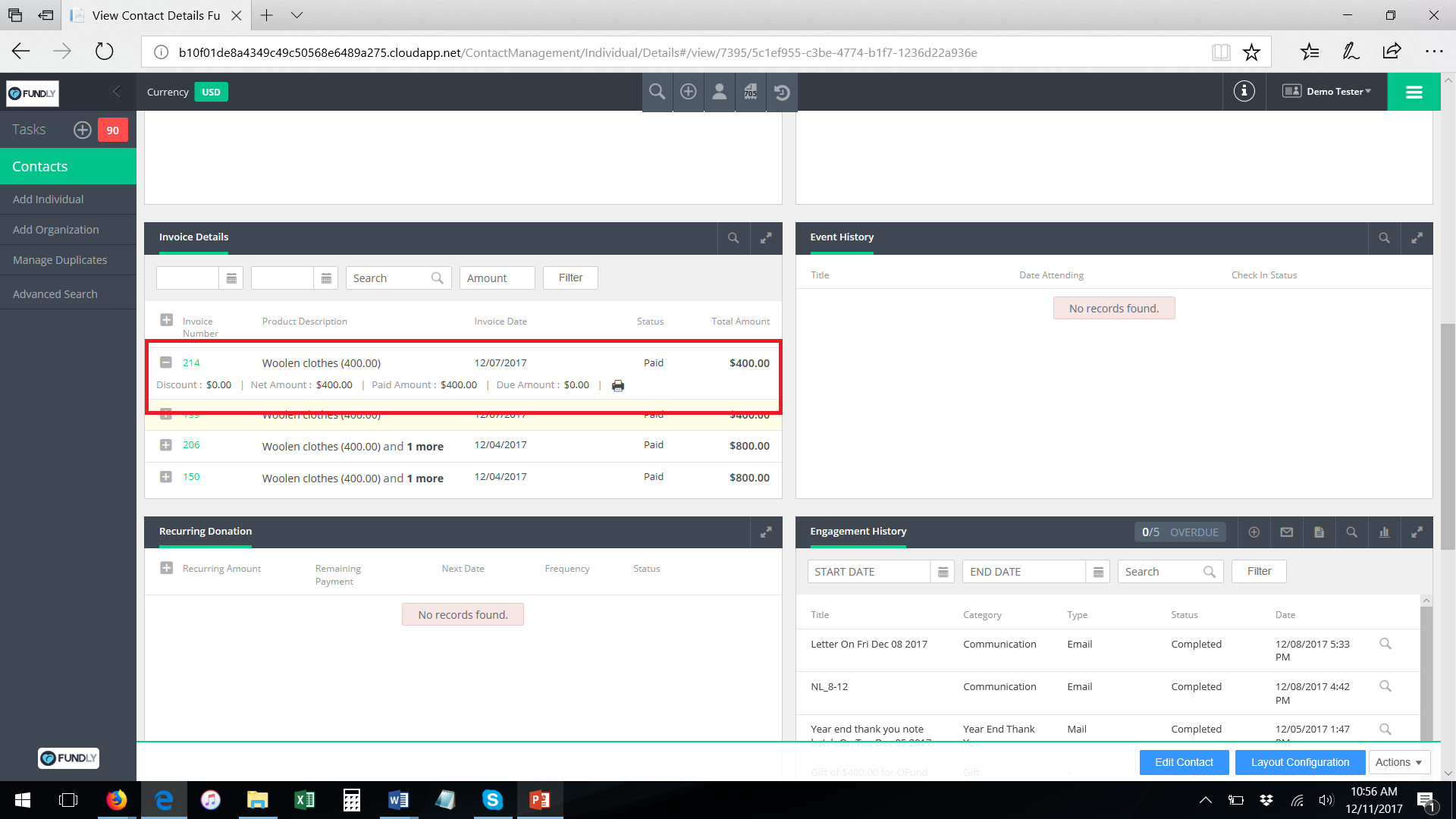Image resolution: width=1456 pixels, height=819 pixels.
Task: Open invoice number 214 link
Action: pyautogui.click(x=191, y=362)
